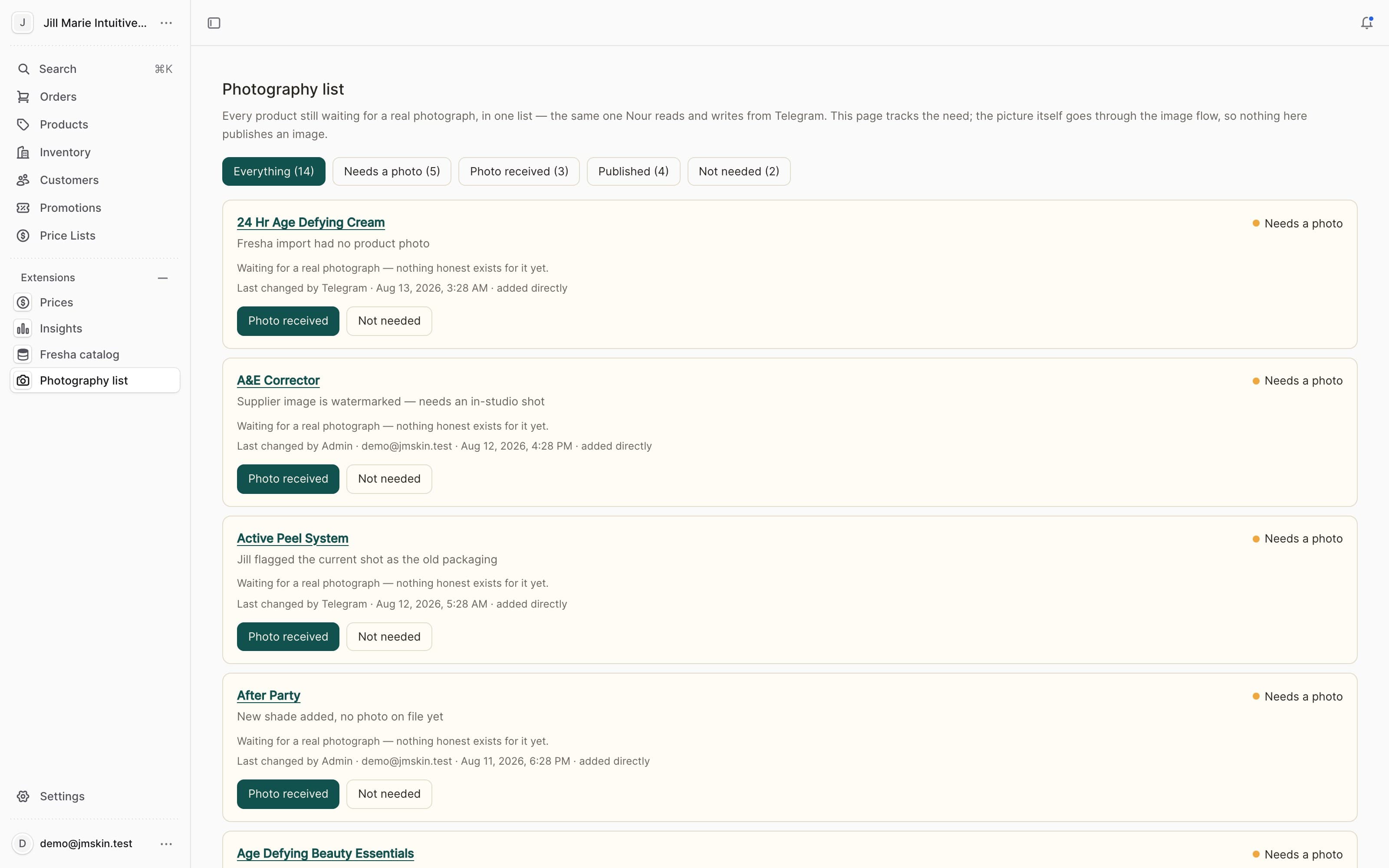The height and width of the screenshot is (868, 1389).
Task: Click the Insights bar chart icon
Action: pos(23,329)
